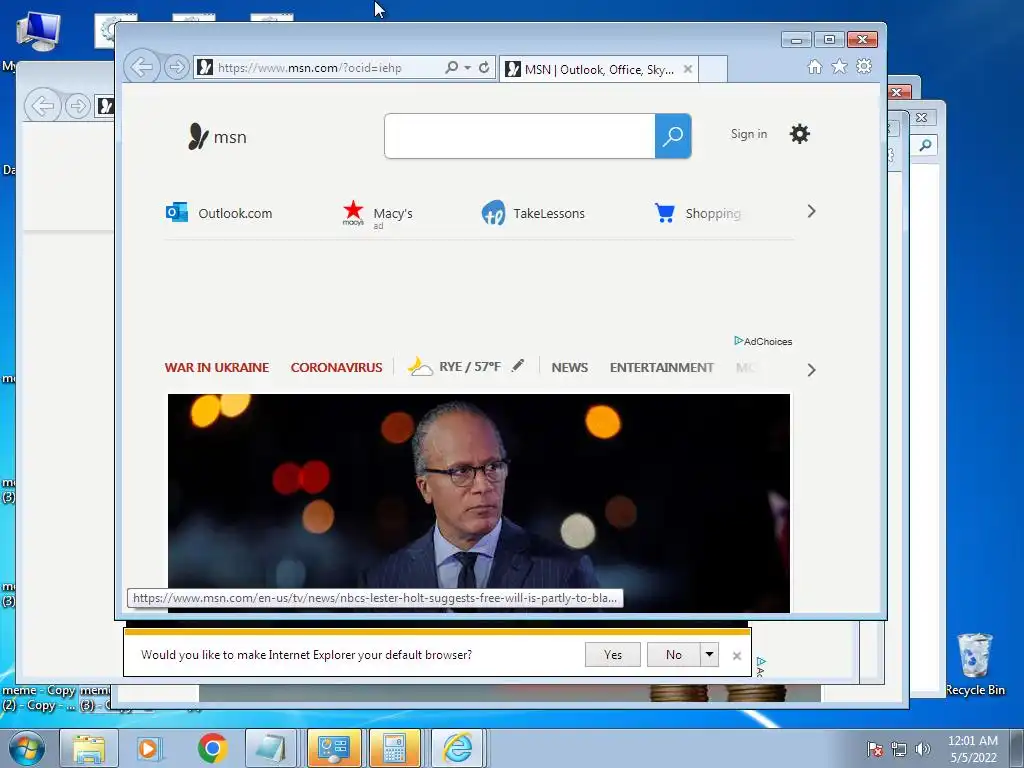Switch to Calculator taskbar item

coord(394,748)
